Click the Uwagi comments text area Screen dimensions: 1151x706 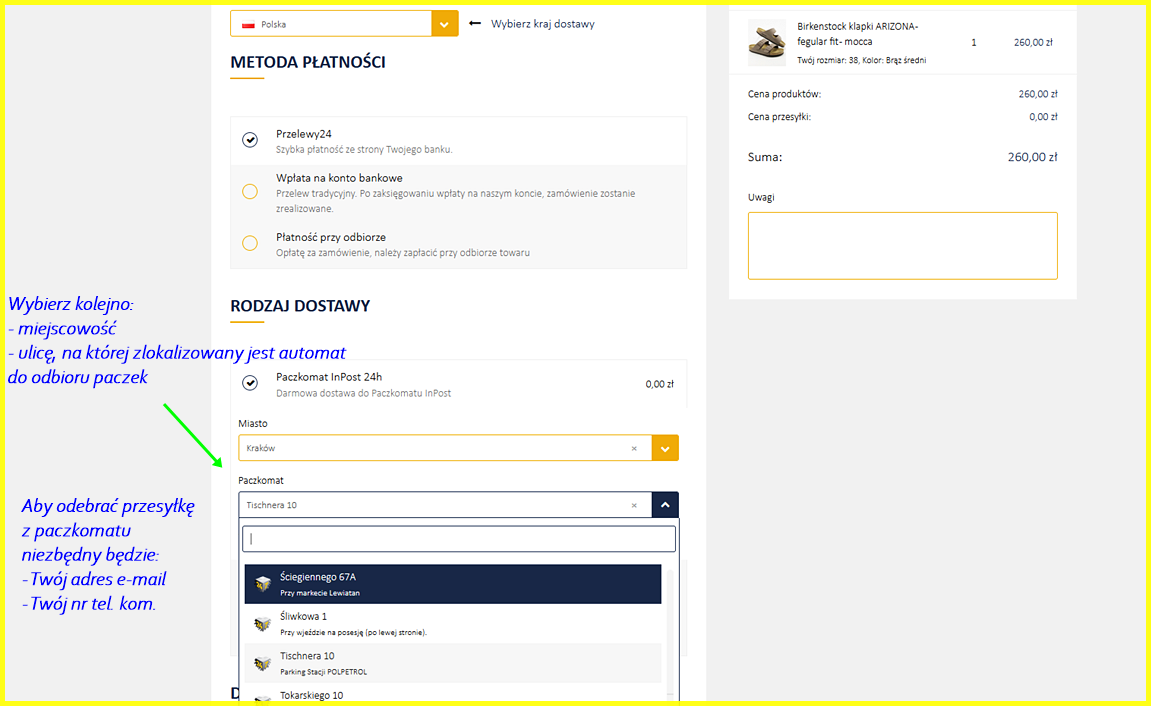tap(903, 246)
